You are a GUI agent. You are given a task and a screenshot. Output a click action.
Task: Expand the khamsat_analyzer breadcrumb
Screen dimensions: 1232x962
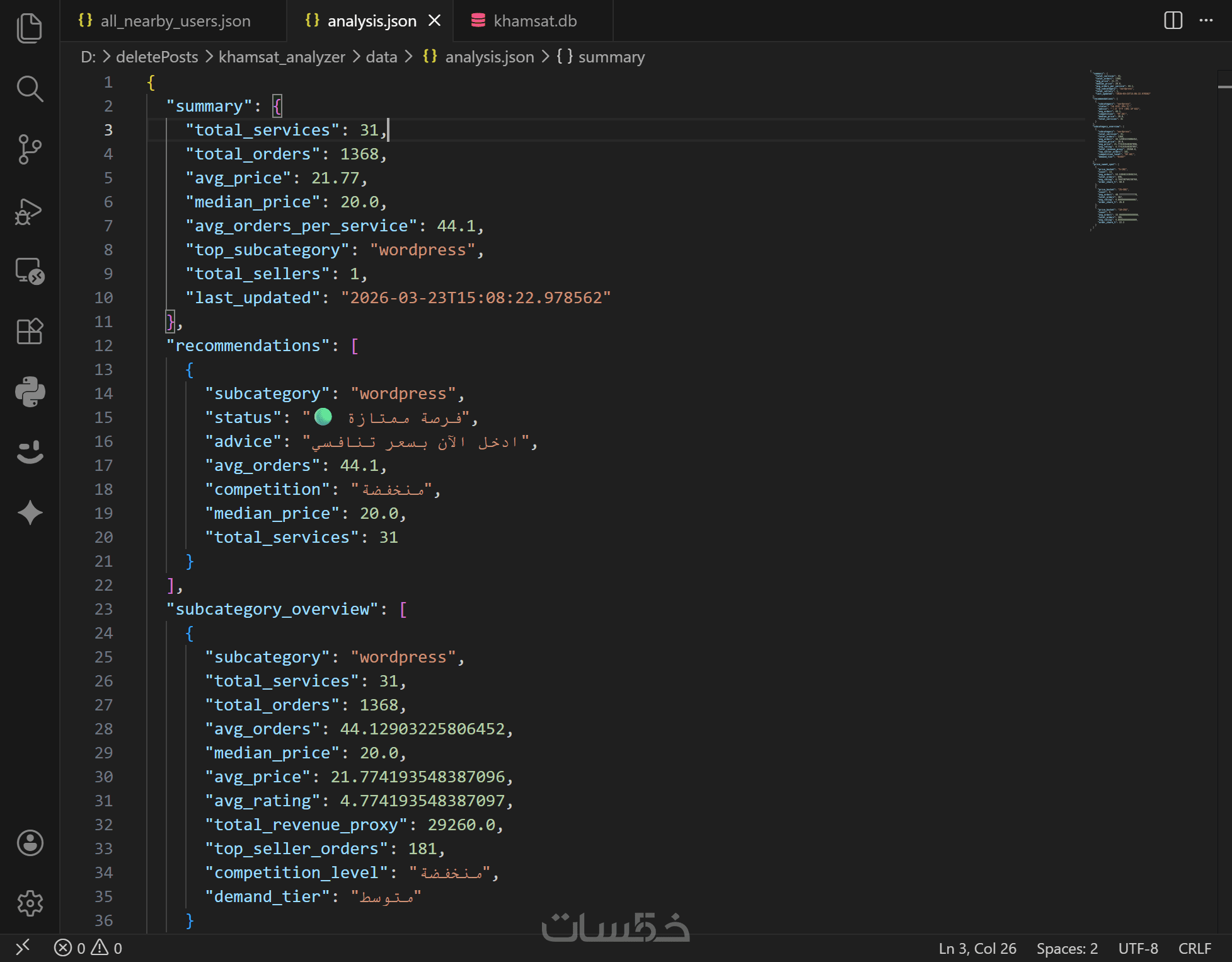click(x=282, y=57)
